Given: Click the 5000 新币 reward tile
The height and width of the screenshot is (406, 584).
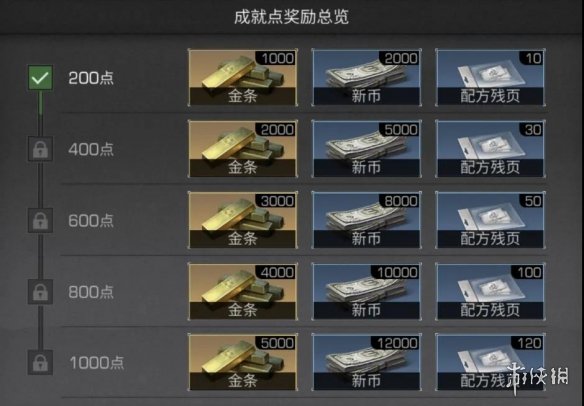Looking at the screenshot, I should 366,149.
